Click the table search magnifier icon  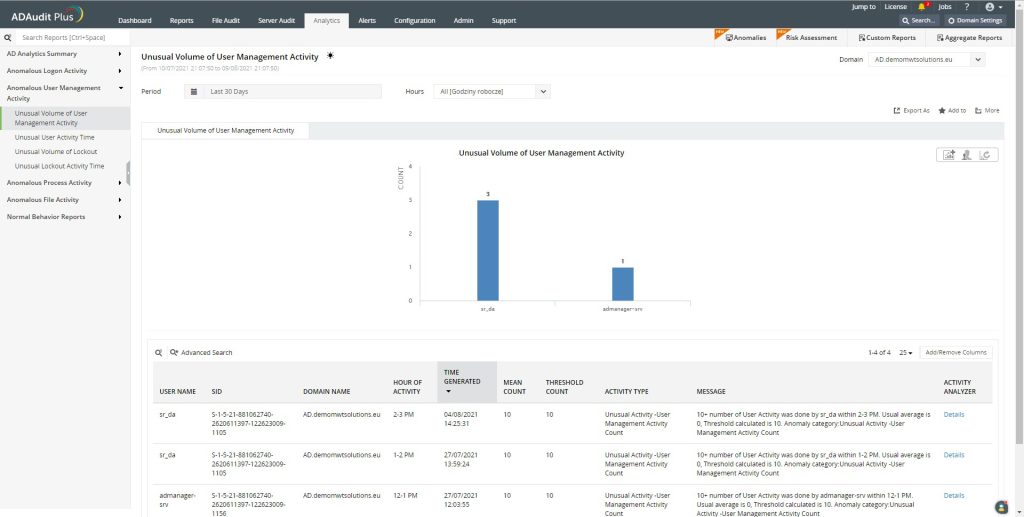tap(158, 352)
